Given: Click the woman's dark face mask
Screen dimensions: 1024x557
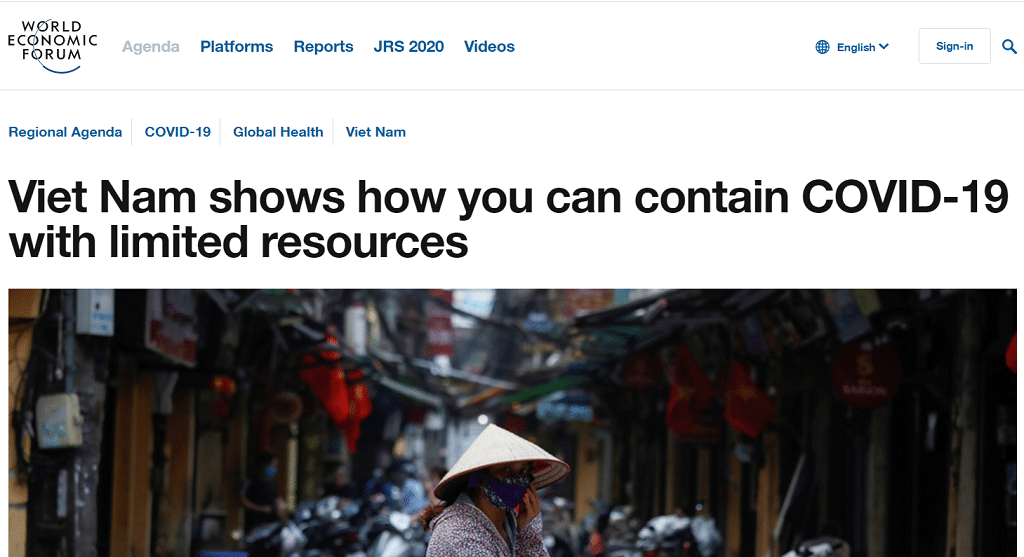Looking at the screenshot, I should click(x=505, y=490).
